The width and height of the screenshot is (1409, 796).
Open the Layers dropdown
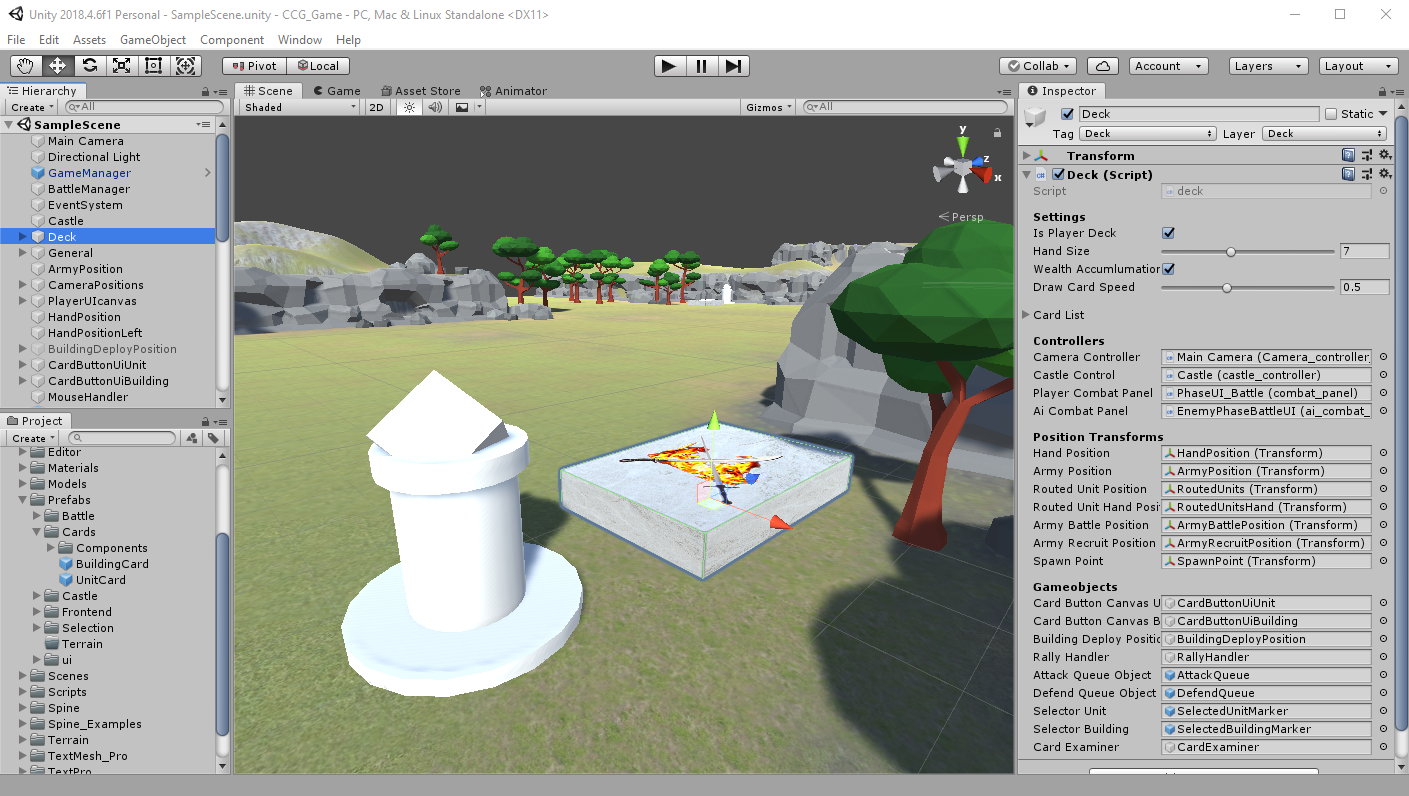click(x=1268, y=66)
